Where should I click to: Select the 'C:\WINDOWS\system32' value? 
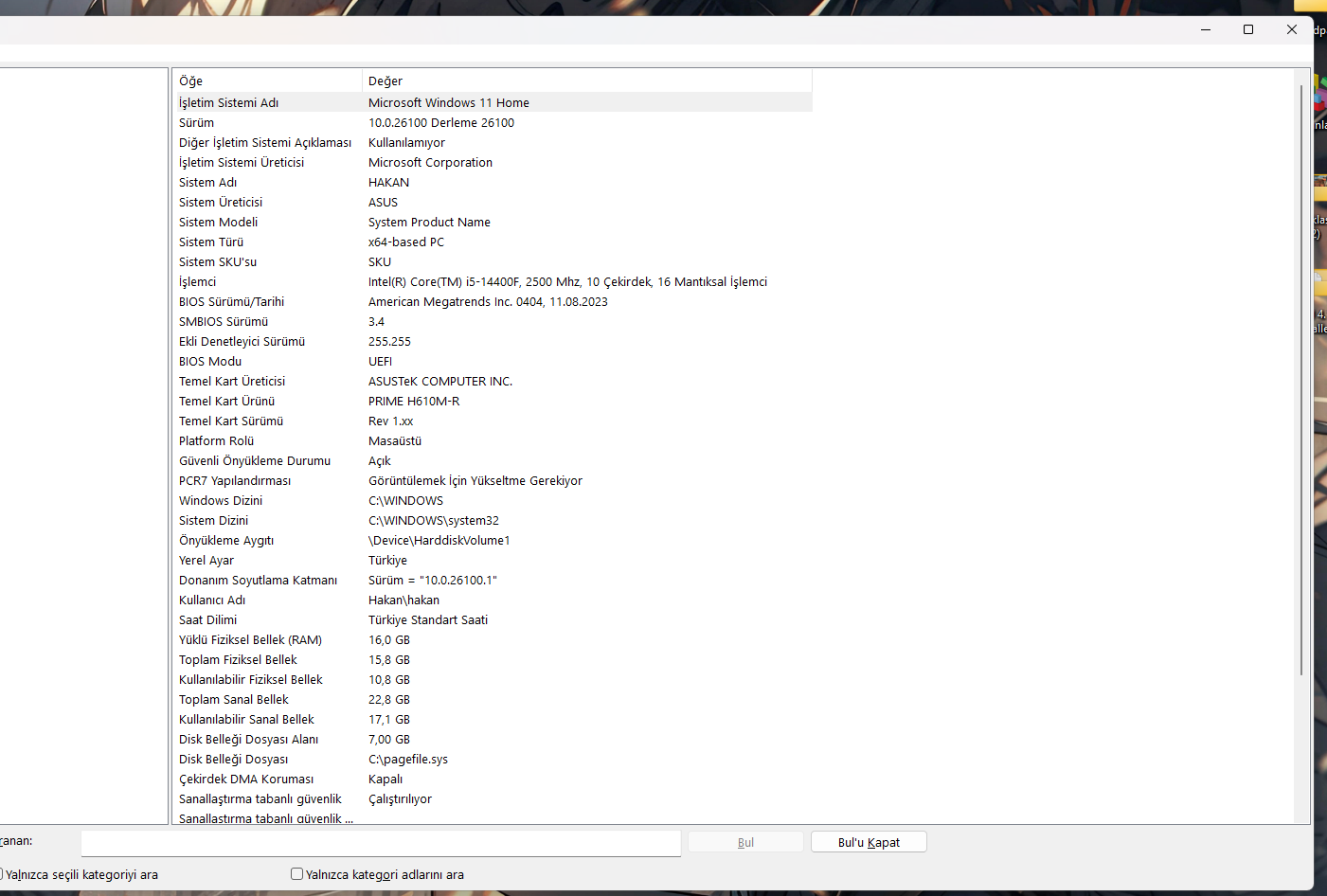[x=434, y=521]
